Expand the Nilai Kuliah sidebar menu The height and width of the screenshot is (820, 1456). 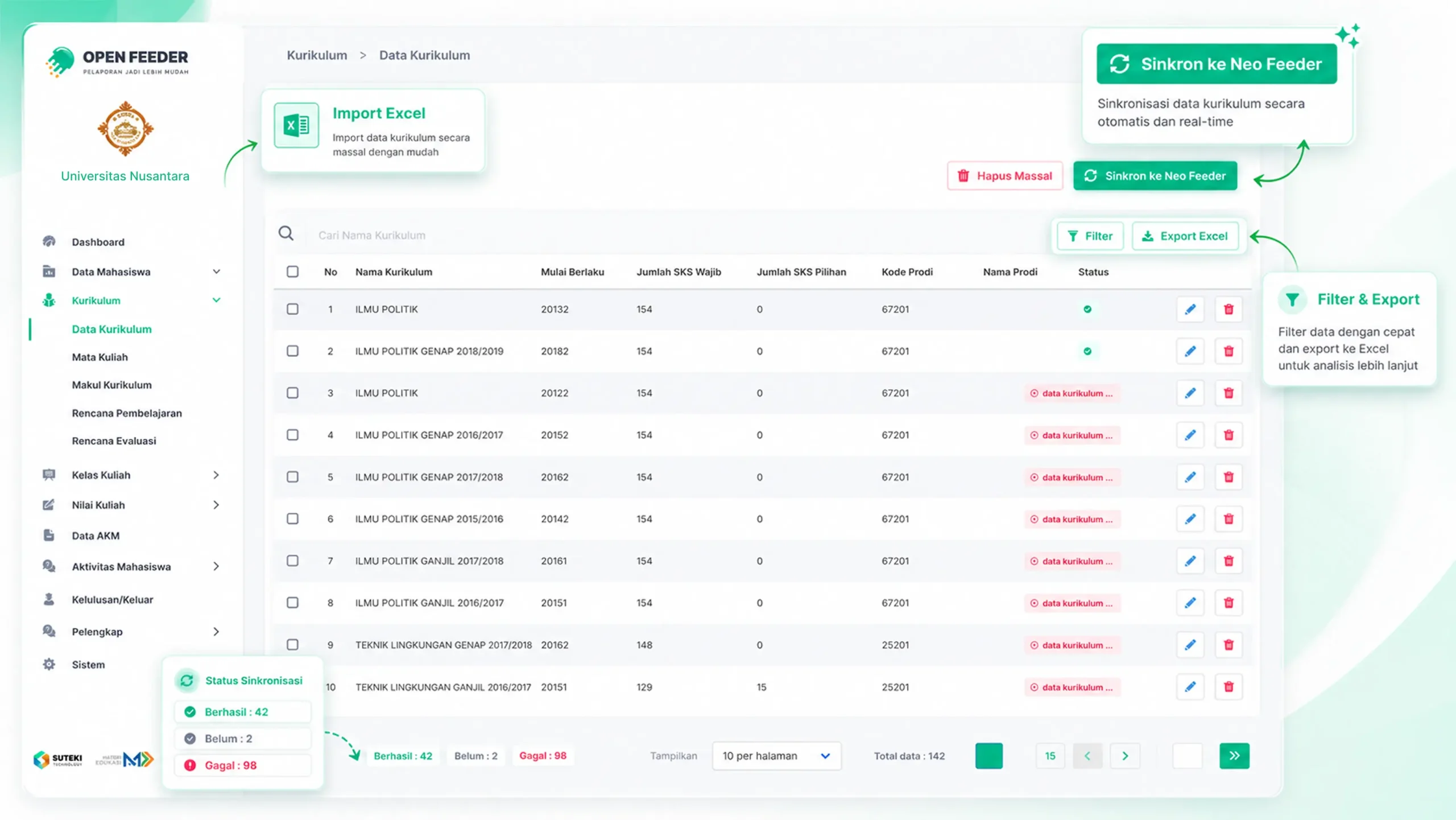click(216, 505)
